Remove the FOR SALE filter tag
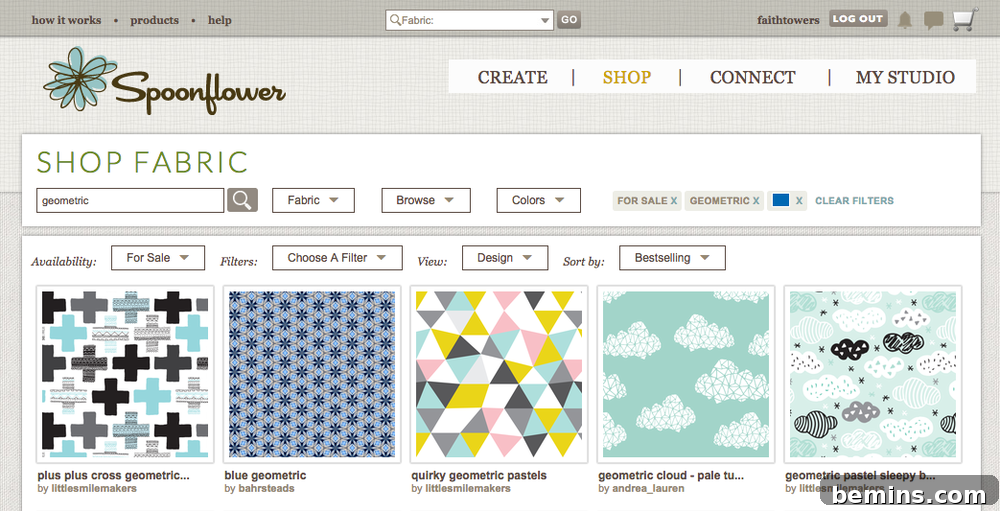The height and width of the screenshot is (511, 1000). click(x=673, y=200)
